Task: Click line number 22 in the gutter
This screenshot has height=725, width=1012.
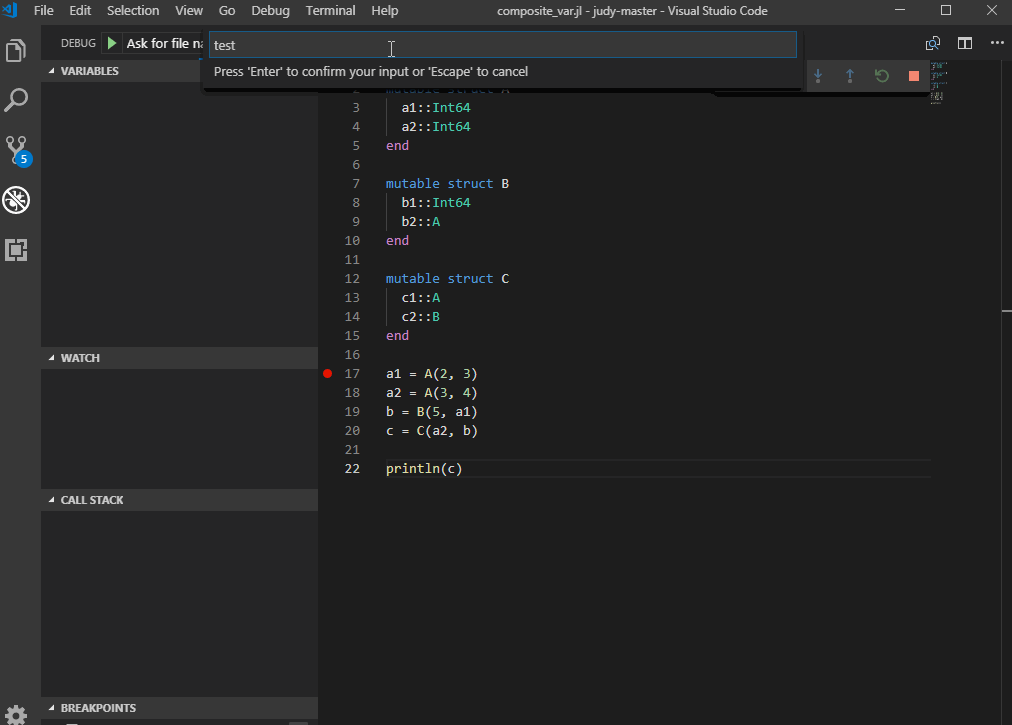Action: (x=352, y=468)
